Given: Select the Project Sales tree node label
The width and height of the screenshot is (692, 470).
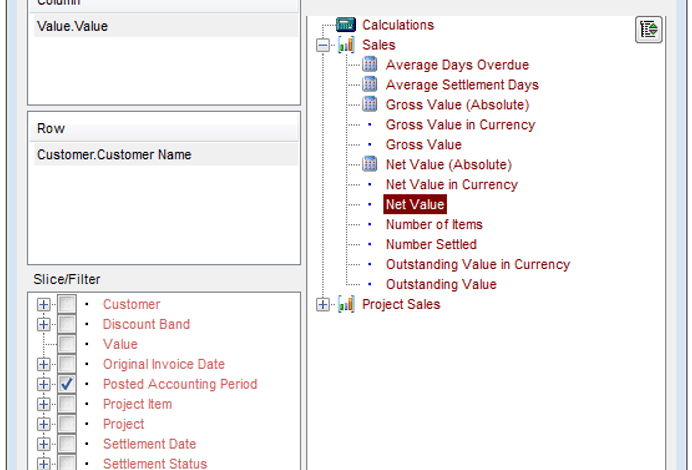Looking at the screenshot, I should pyautogui.click(x=401, y=305).
